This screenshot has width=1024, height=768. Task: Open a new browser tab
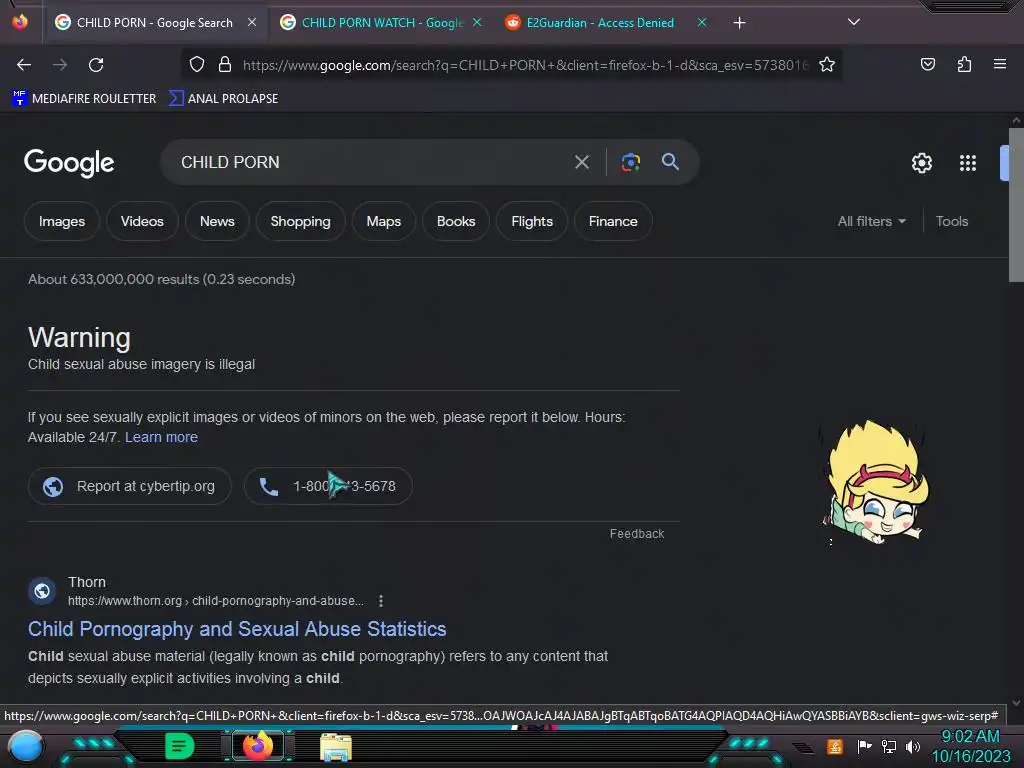[x=739, y=23]
